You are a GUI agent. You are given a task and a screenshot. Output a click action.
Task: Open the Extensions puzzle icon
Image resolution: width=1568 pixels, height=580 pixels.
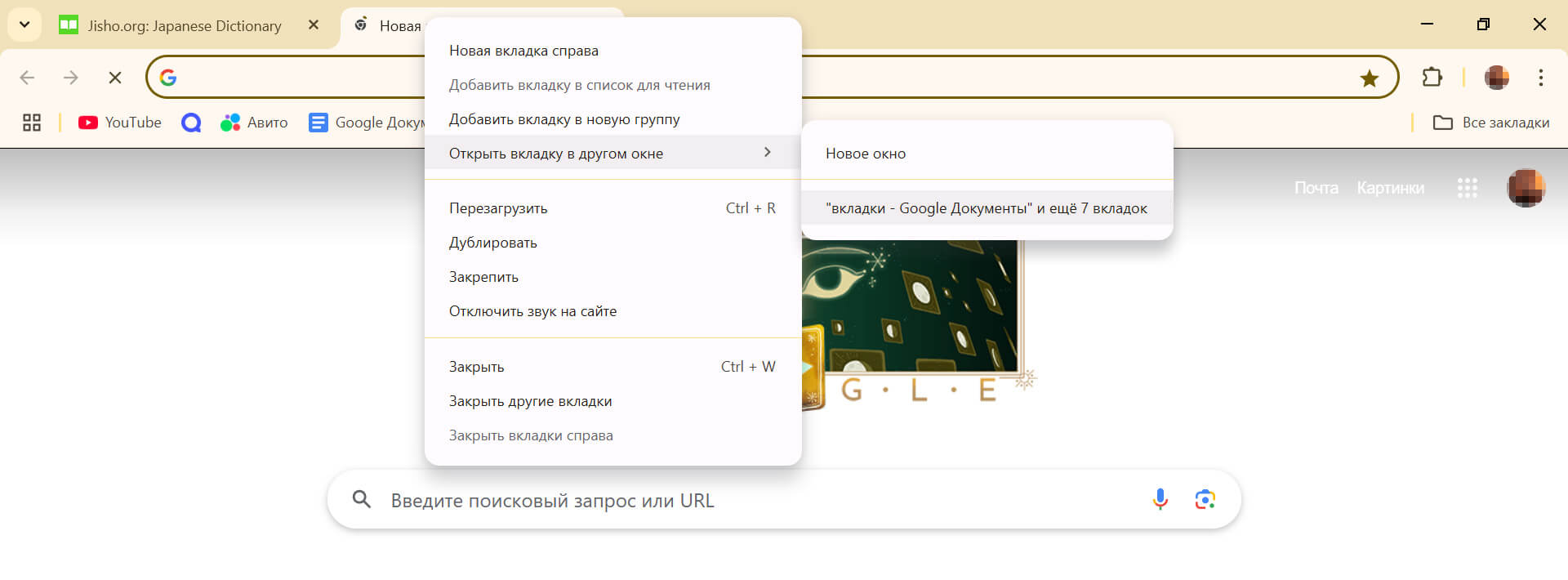[1432, 78]
